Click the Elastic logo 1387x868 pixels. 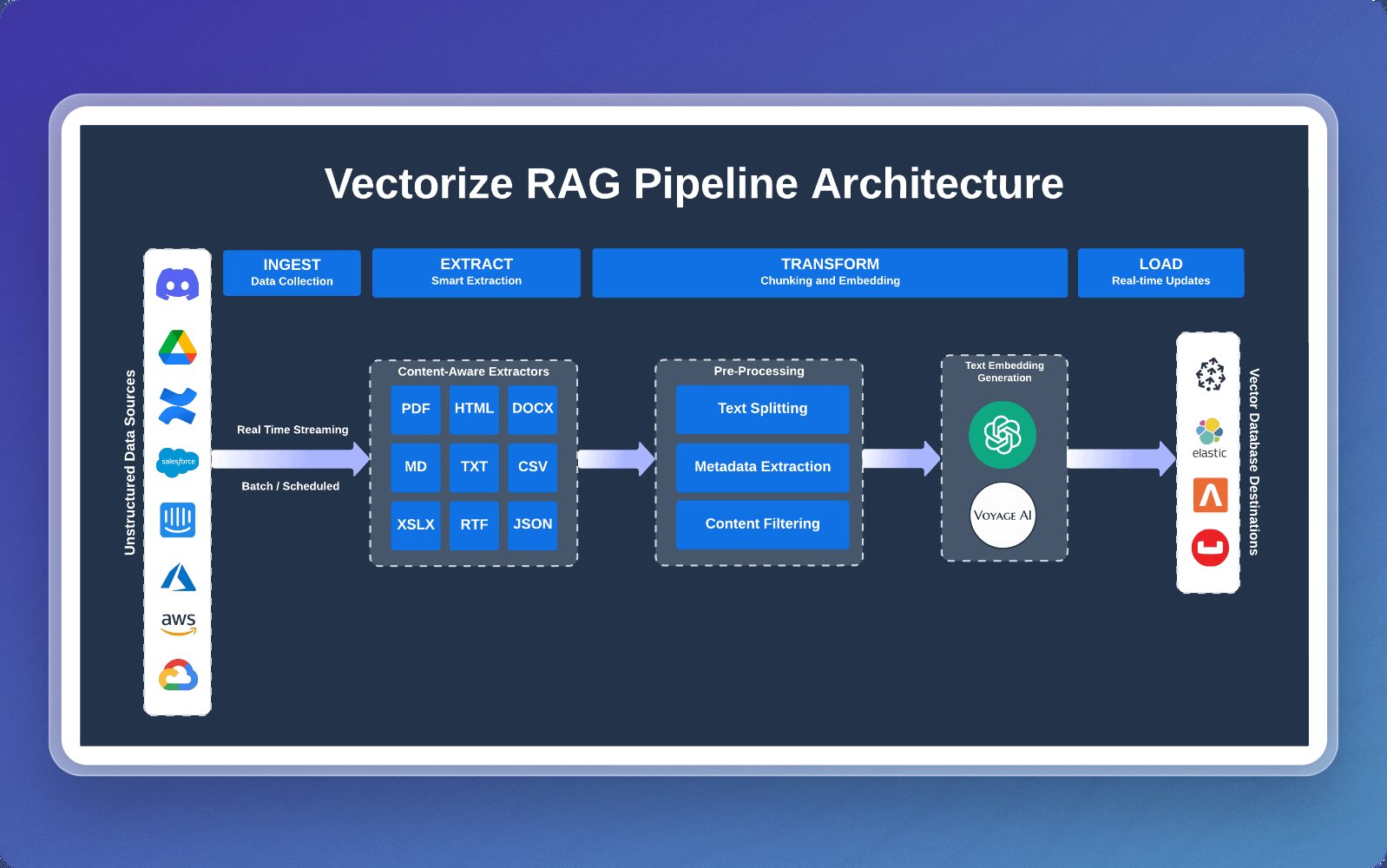click(x=1209, y=438)
